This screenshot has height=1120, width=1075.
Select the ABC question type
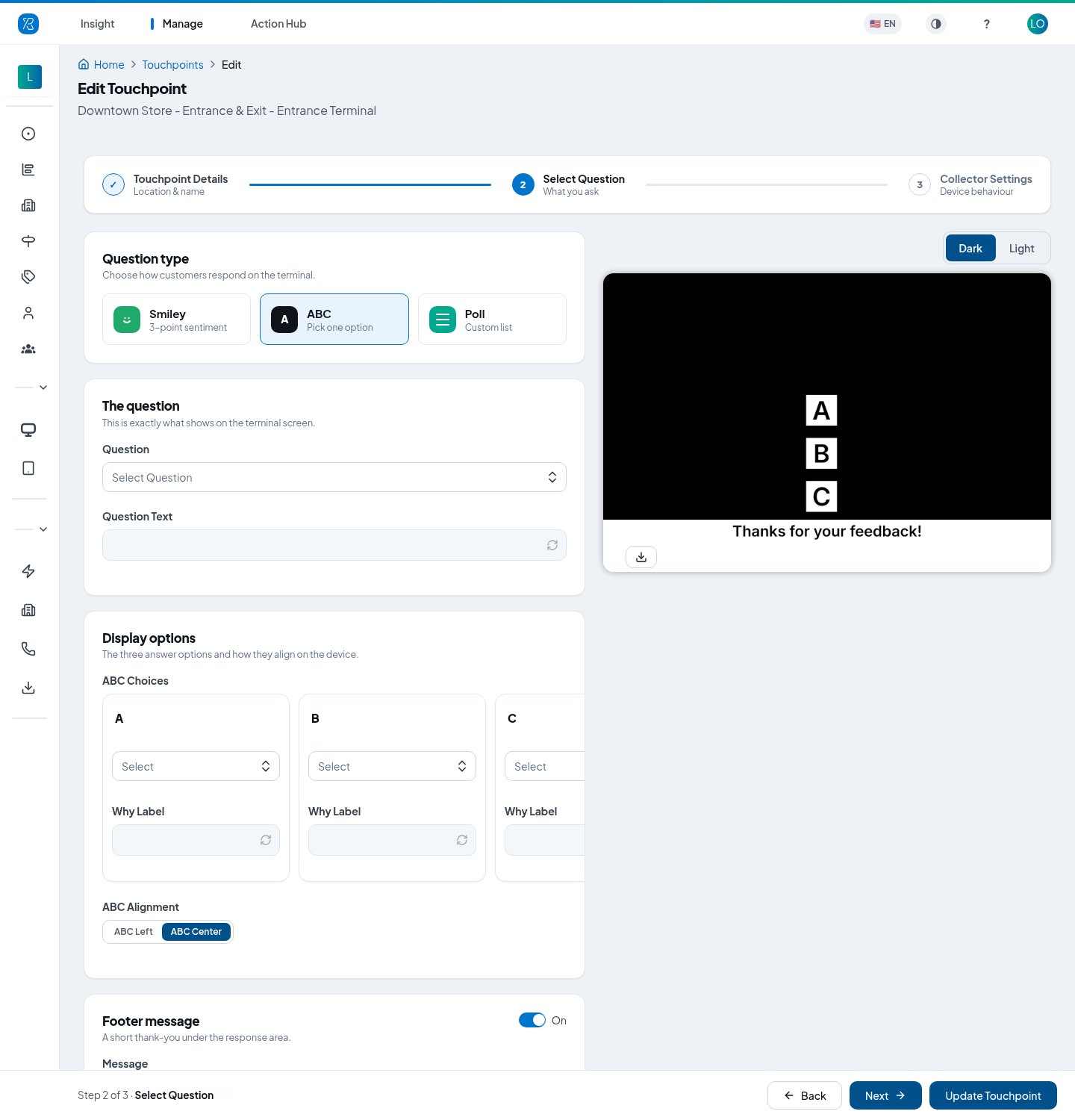[x=334, y=320]
